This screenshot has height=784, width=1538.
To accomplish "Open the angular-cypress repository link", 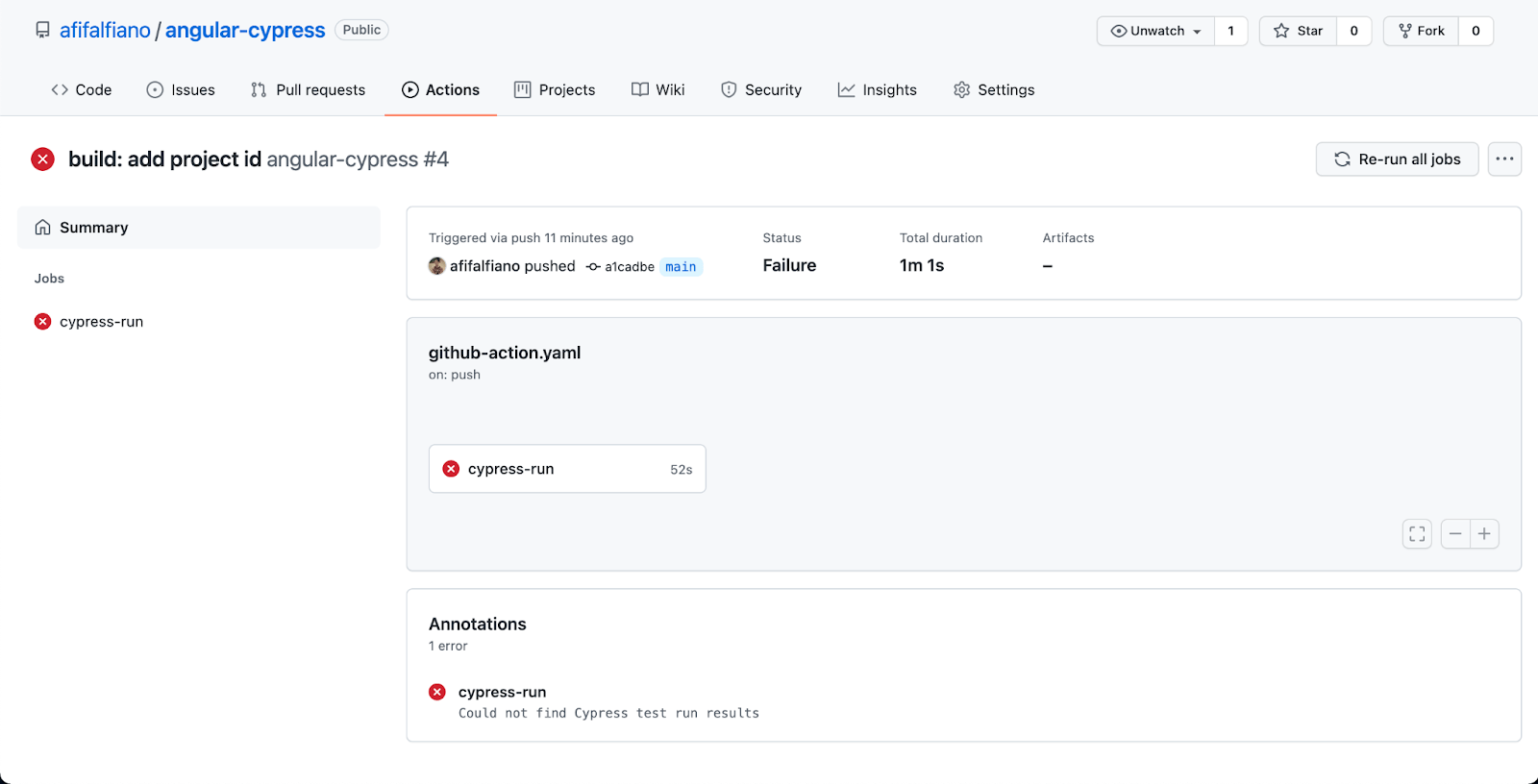I will click(x=245, y=30).
